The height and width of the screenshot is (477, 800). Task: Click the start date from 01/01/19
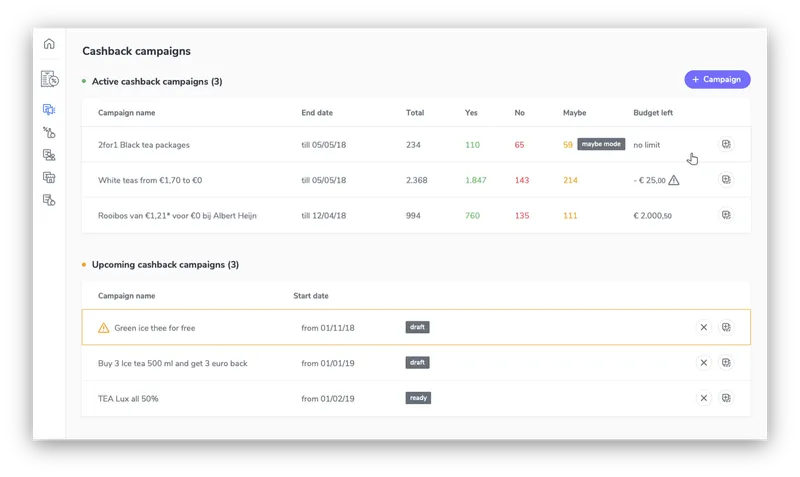pos(328,363)
